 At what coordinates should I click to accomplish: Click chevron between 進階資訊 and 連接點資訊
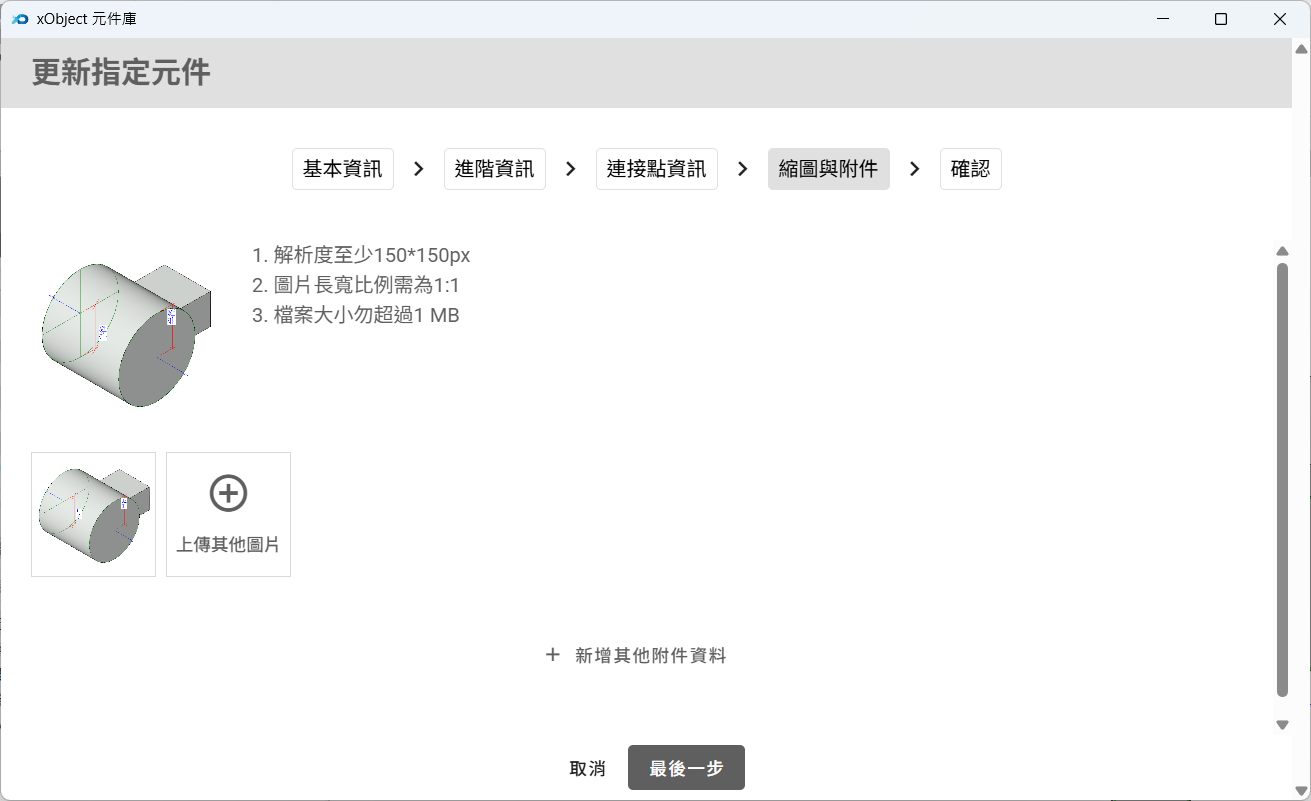click(x=571, y=169)
